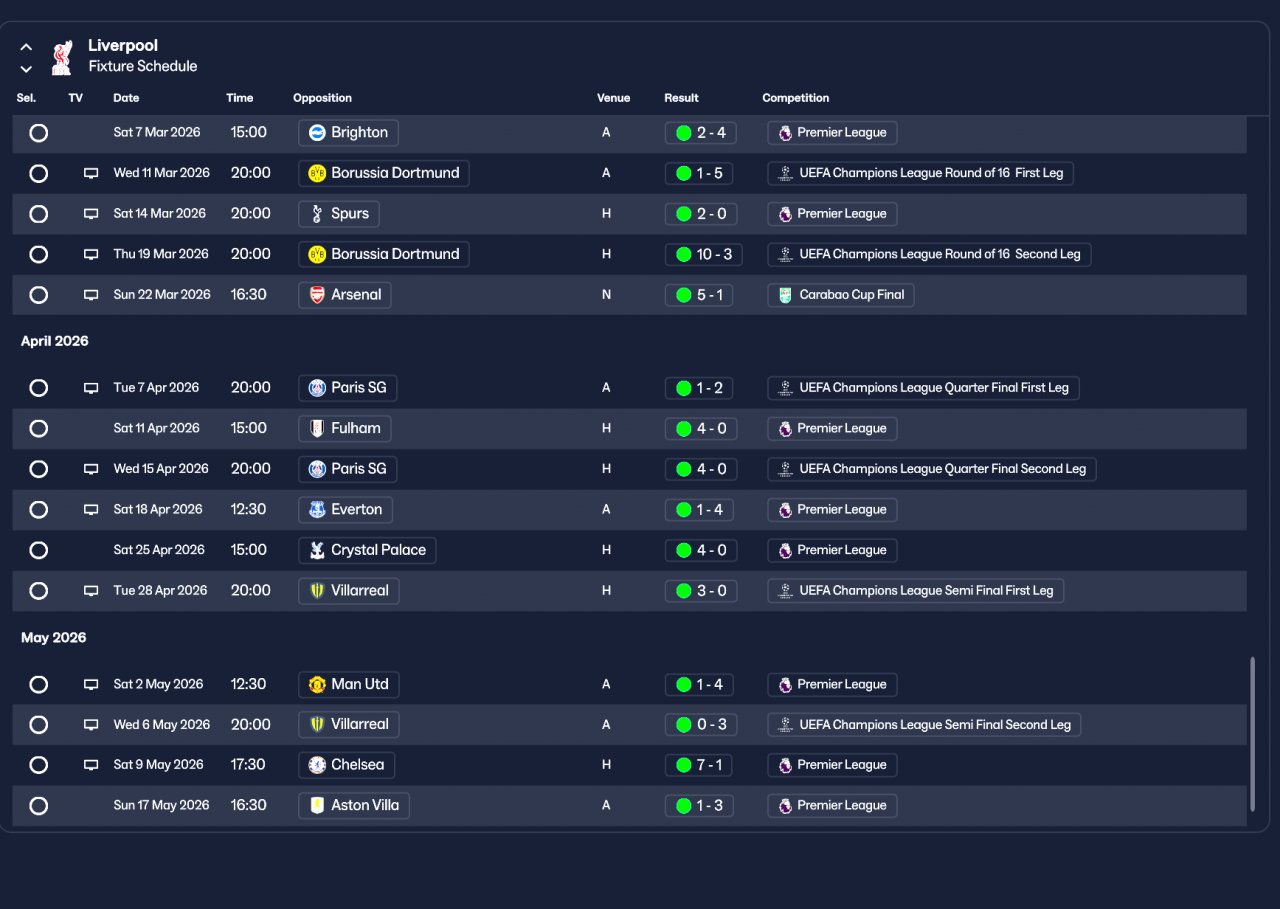The height and width of the screenshot is (909, 1280).
Task: Click the Spurs club badge
Action: click(317, 214)
